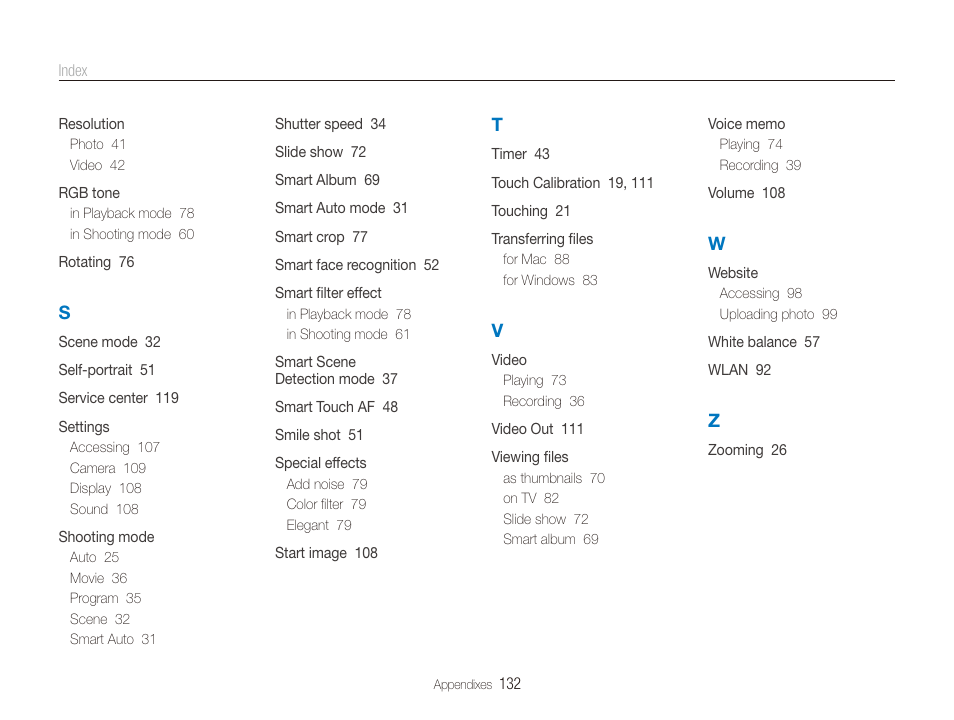Select the White balance 57 entry

764,342
